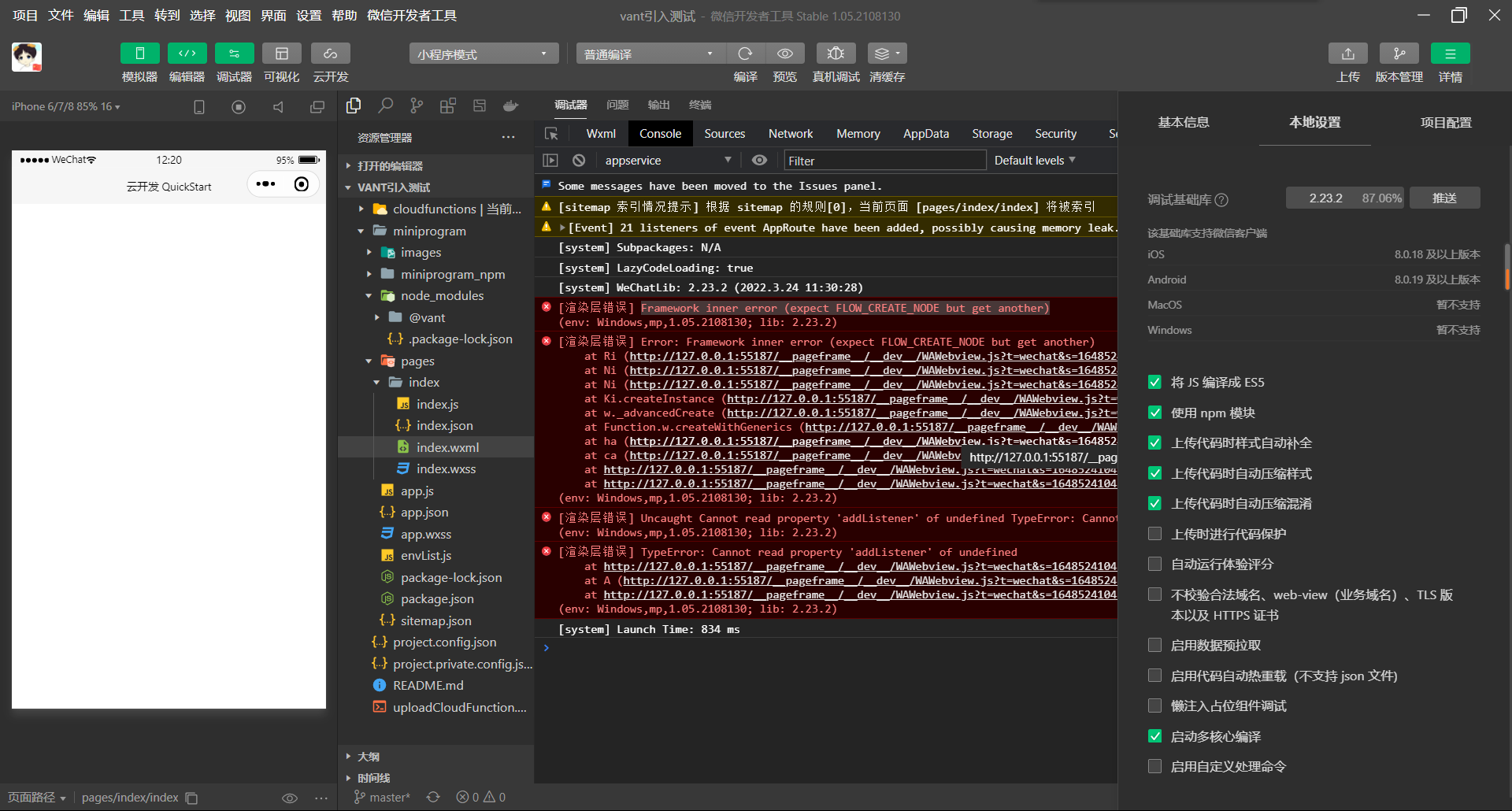
Task: Click the 编译 compile refresh icon
Action: [745, 54]
